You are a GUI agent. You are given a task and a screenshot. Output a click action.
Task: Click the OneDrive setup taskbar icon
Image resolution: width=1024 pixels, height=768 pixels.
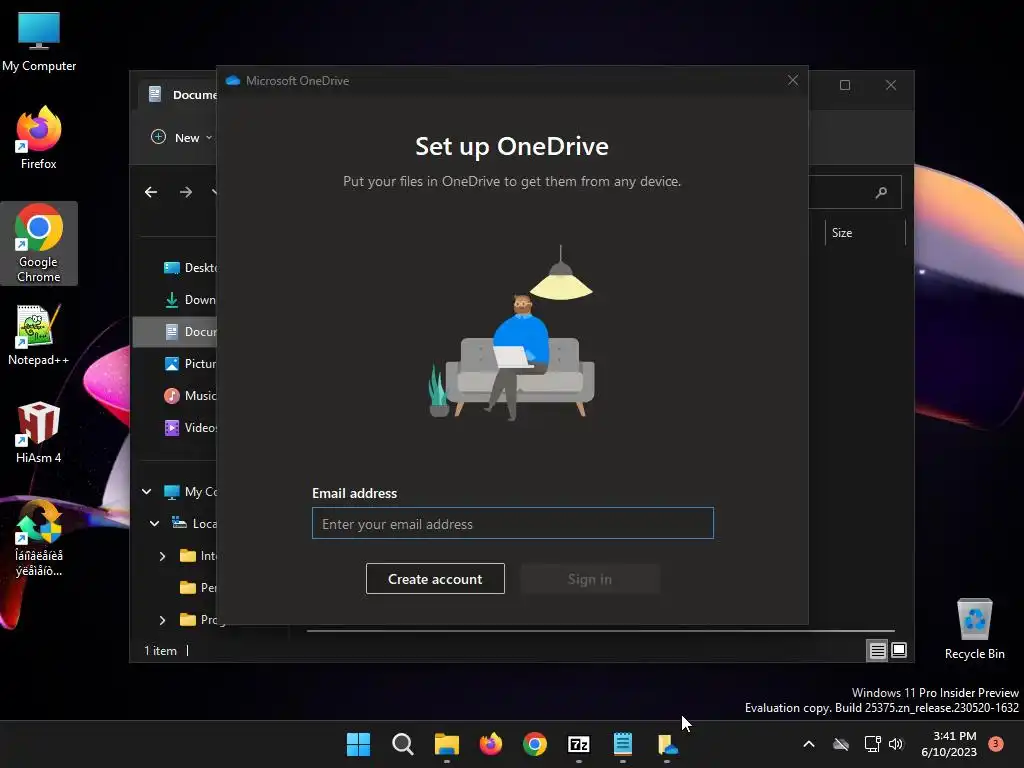(667, 744)
